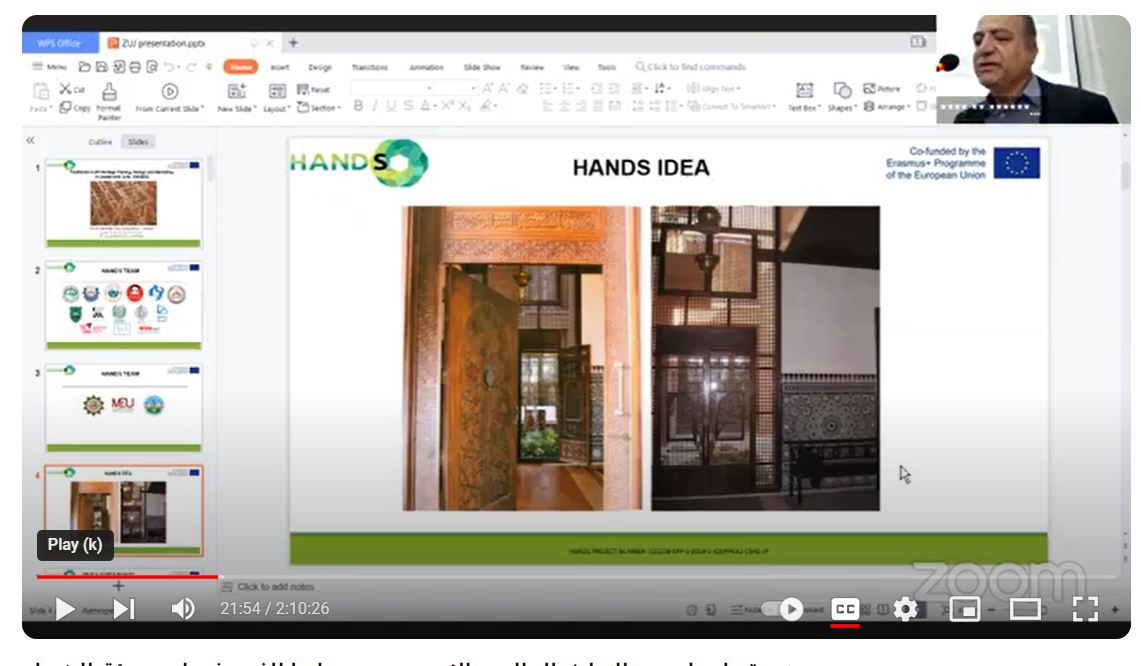Viewport: 1141px width, 666px height.
Task: Pick the font color swatch
Action: [x=426, y=106]
